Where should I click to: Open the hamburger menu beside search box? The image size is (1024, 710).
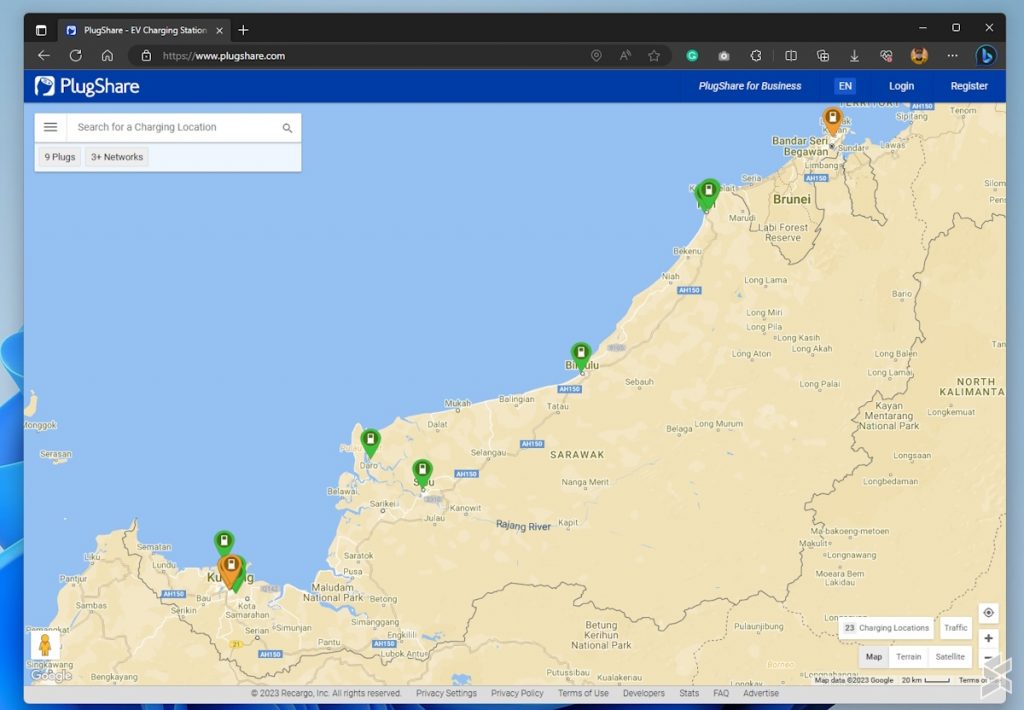[x=50, y=127]
